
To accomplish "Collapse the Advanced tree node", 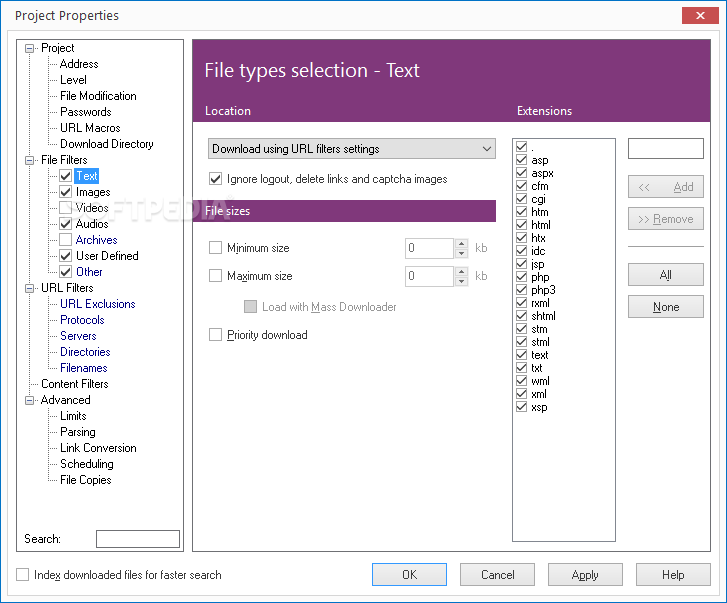I will [30, 400].
